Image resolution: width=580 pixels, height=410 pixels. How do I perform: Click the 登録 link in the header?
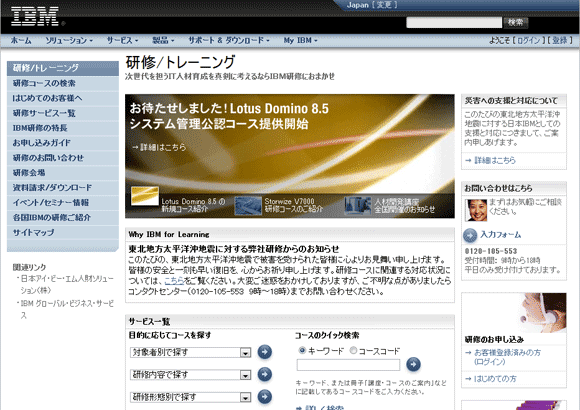coord(560,40)
